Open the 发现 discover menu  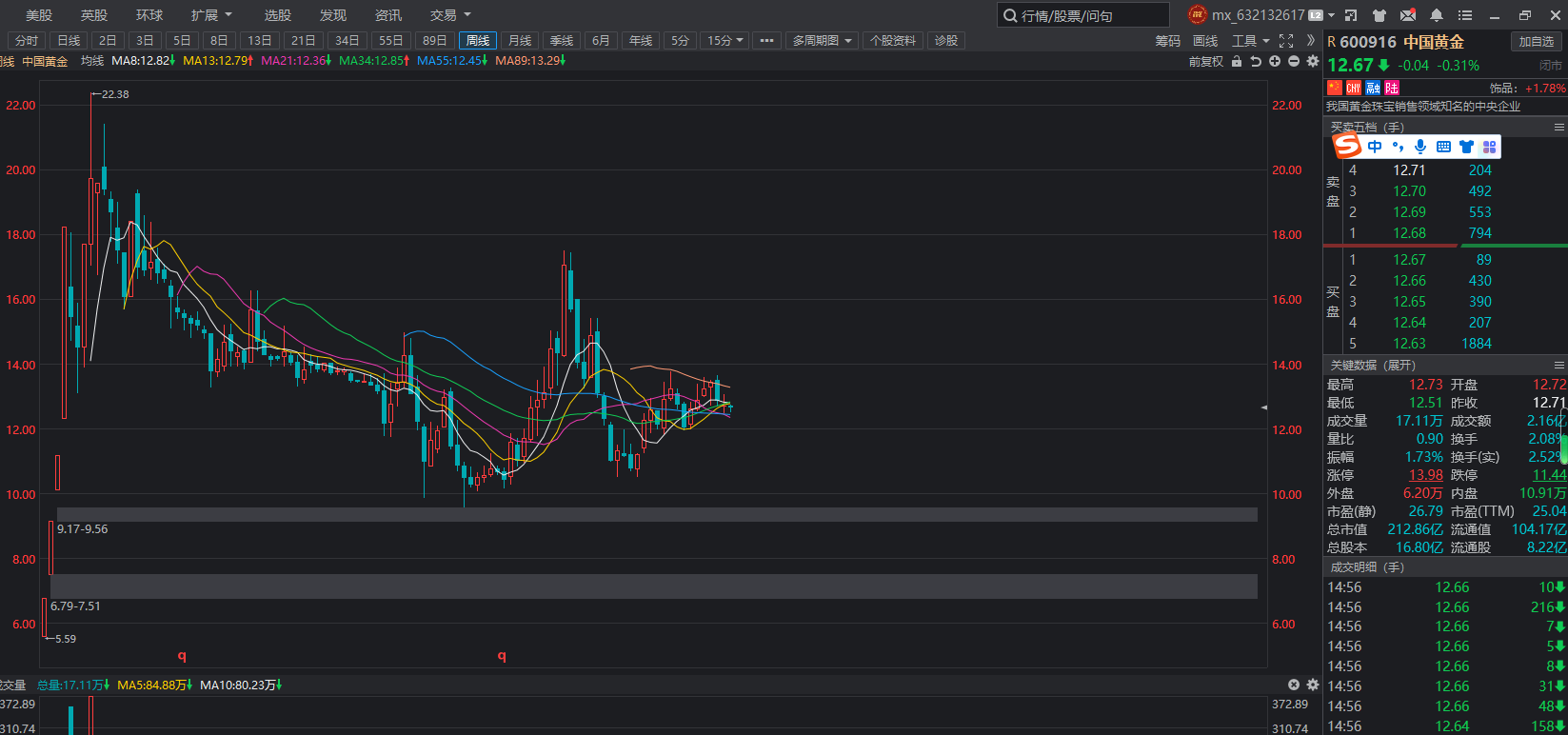(333, 15)
